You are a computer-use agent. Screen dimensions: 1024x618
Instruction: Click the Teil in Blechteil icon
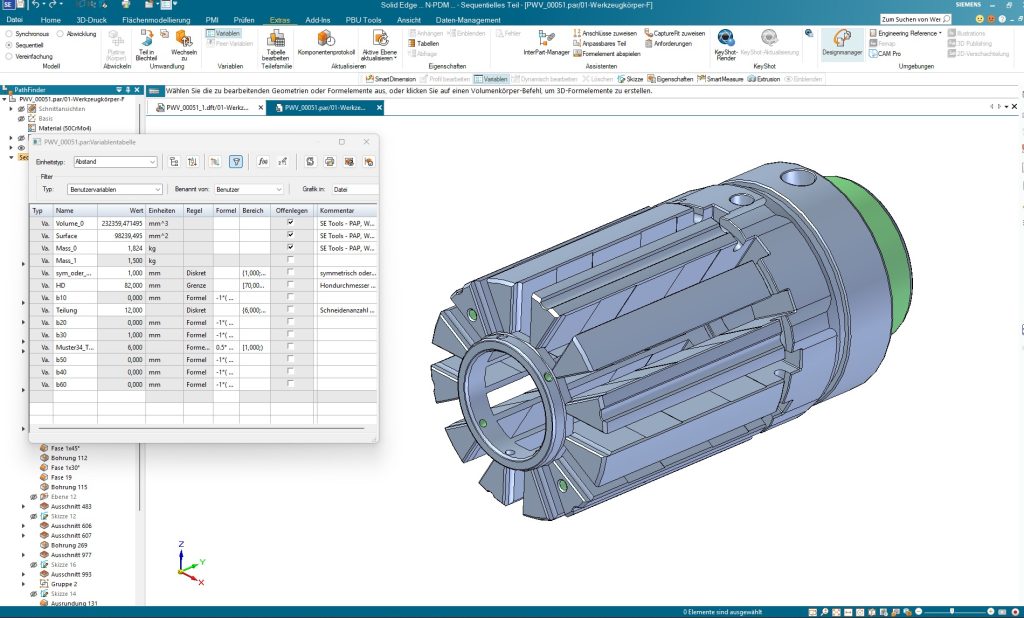(146, 44)
